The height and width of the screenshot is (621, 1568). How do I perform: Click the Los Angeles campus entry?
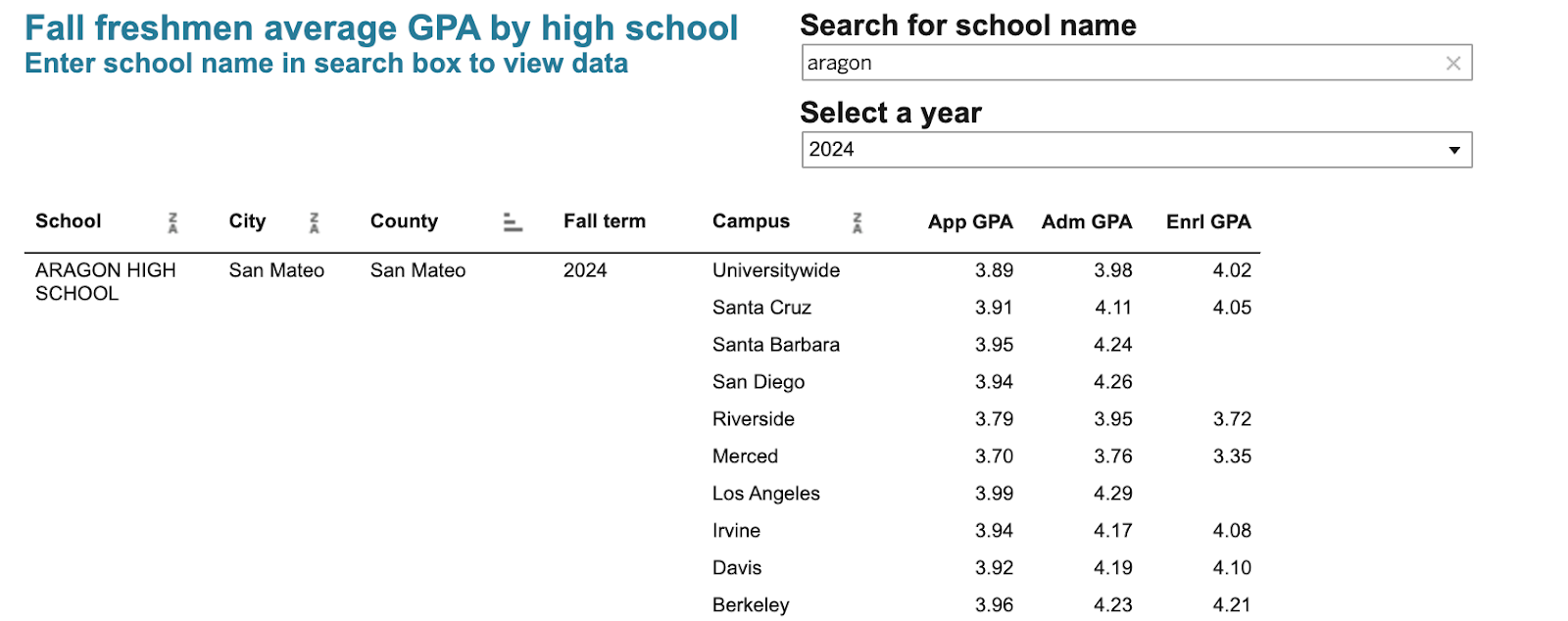click(765, 494)
